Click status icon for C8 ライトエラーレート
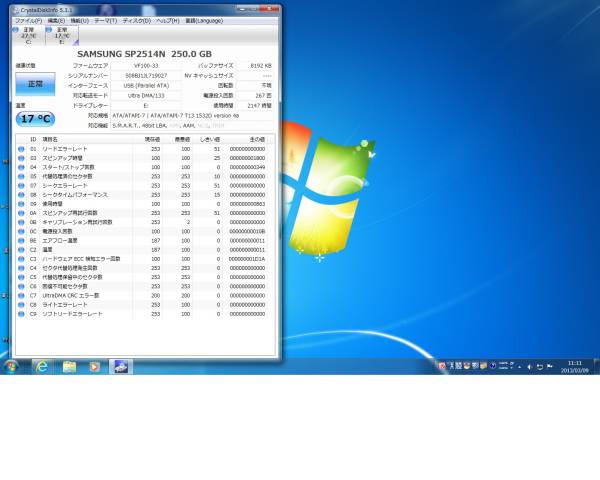Viewport: 600px width, 480px height. pyautogui.click(x=21, y=305)
